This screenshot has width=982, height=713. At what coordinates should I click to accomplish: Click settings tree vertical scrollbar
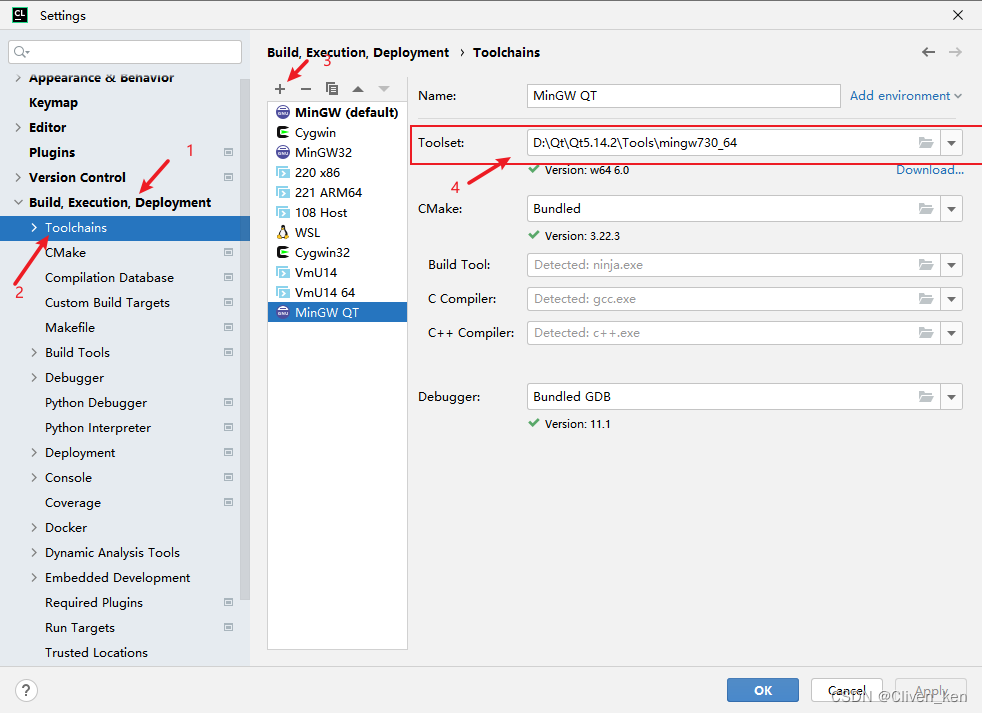point(245,338)
